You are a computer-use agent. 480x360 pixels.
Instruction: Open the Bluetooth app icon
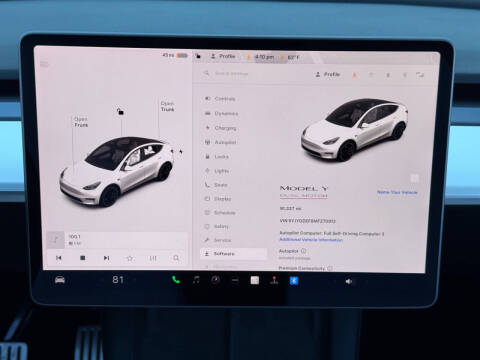(x=294, y=281)
